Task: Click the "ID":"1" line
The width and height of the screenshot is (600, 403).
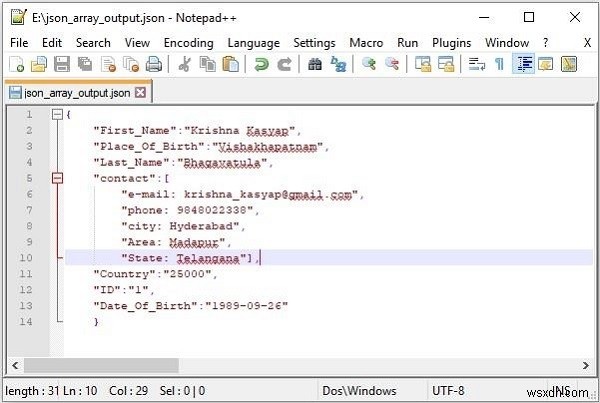Action: point(124,290)
